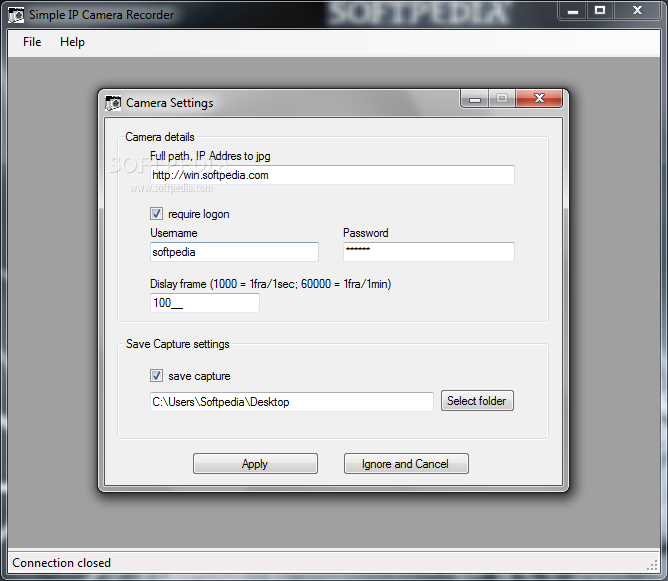Click the 'Connection closed' status bar text

[61, 563]
